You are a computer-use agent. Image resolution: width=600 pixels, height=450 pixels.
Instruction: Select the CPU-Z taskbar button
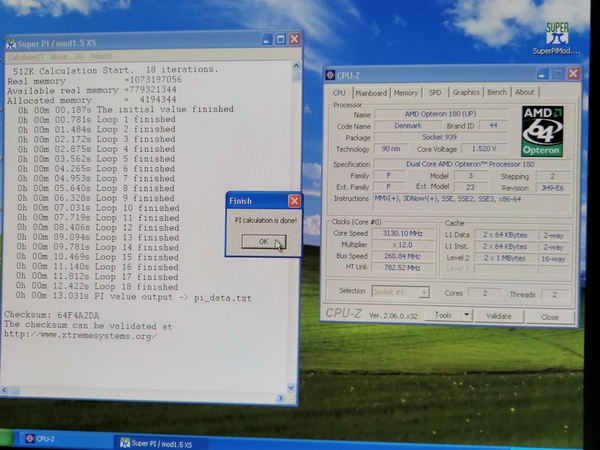[x=45, y=440]
